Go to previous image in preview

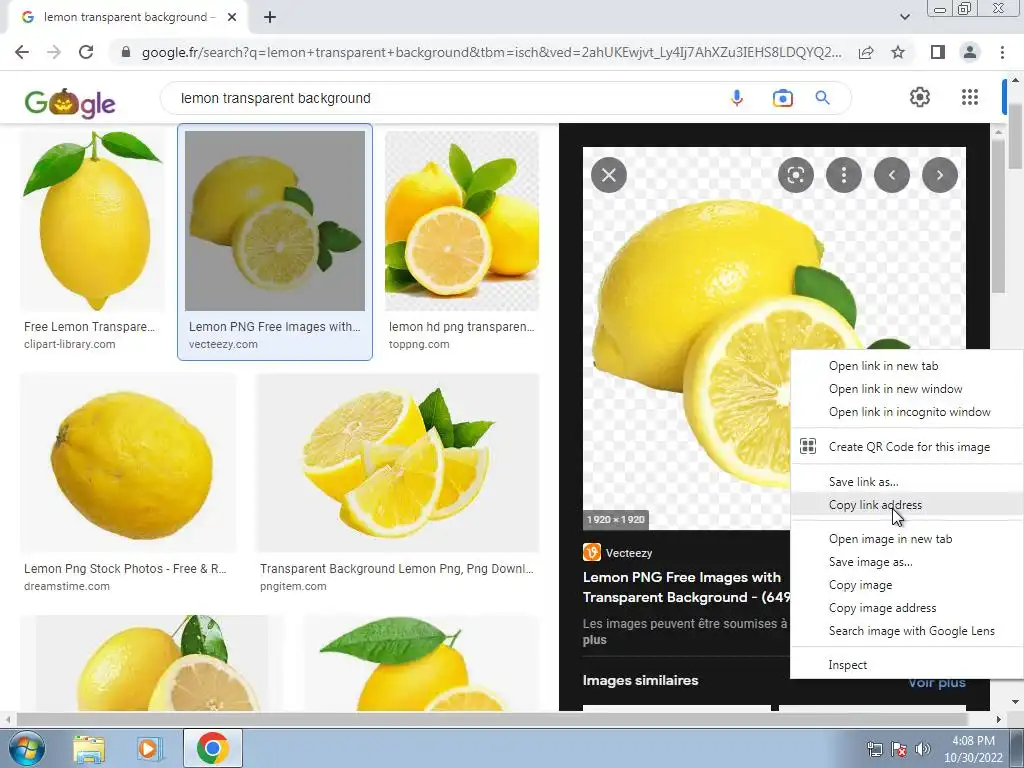891,175
